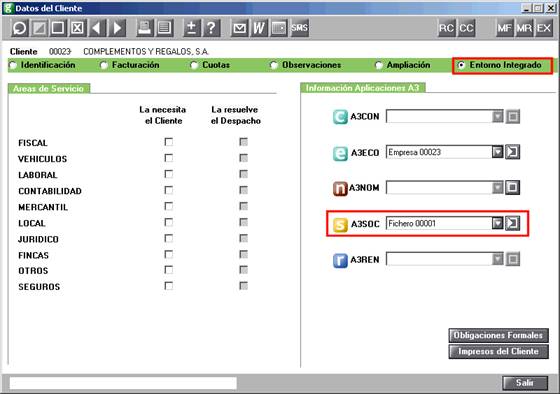560x394 pixels.
Task: Go to previous client with left arrow
Action: tap(97, 28)
